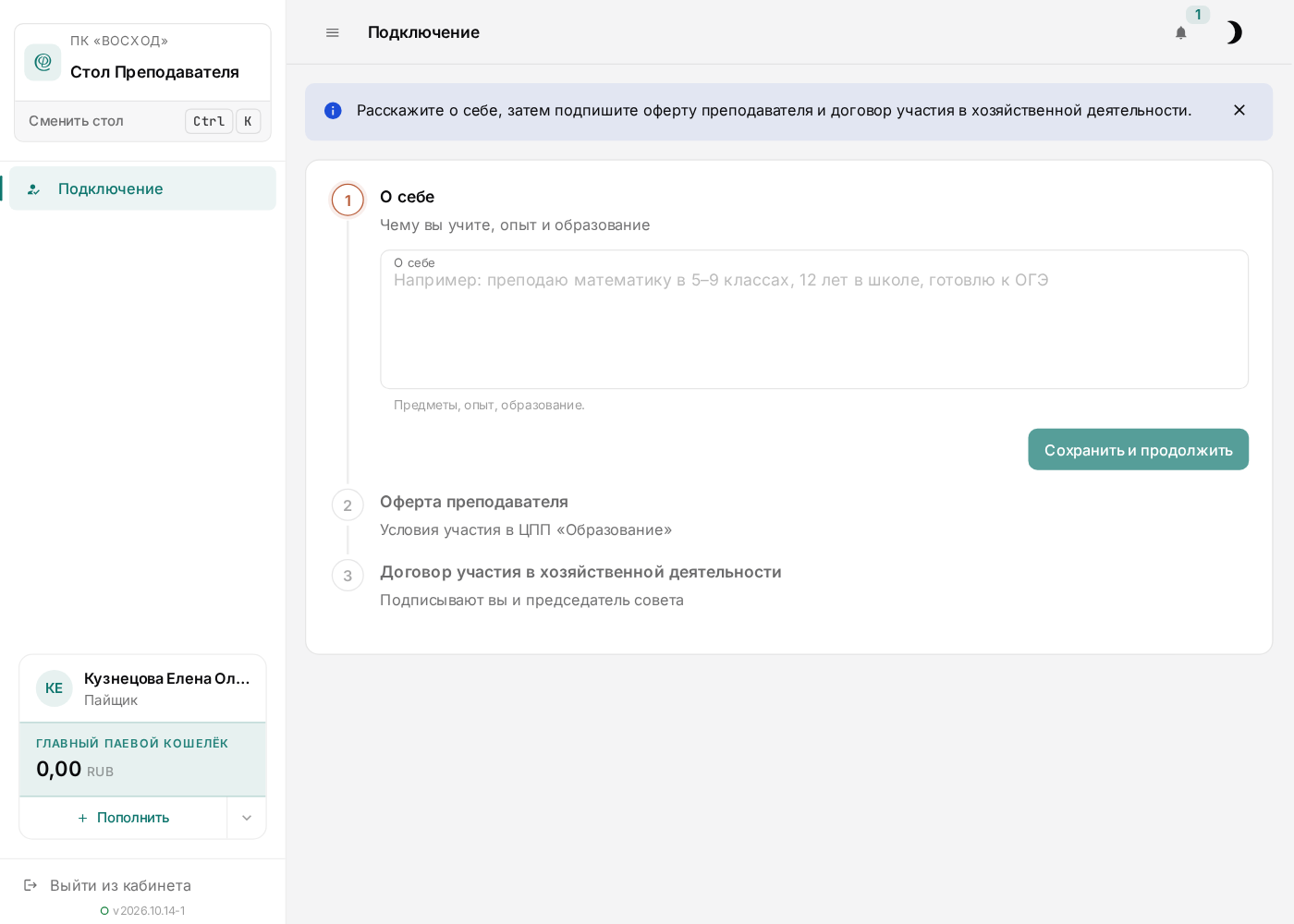
Task: Click Выйти из кабинета link
Action: tap(120, 885)
